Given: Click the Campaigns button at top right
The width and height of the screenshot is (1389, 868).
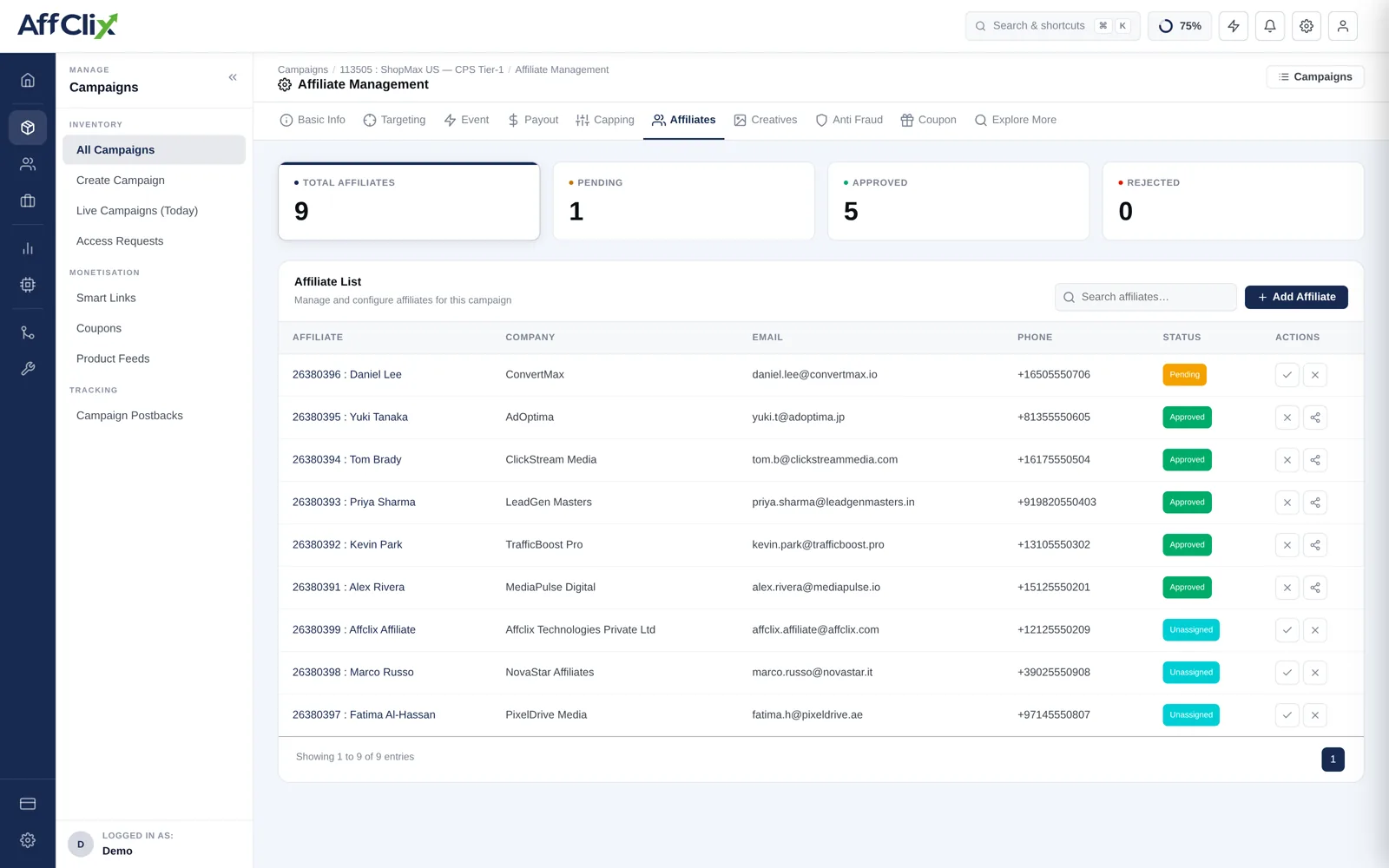Looking at the screenshot, I should [x=1315, y=77].
